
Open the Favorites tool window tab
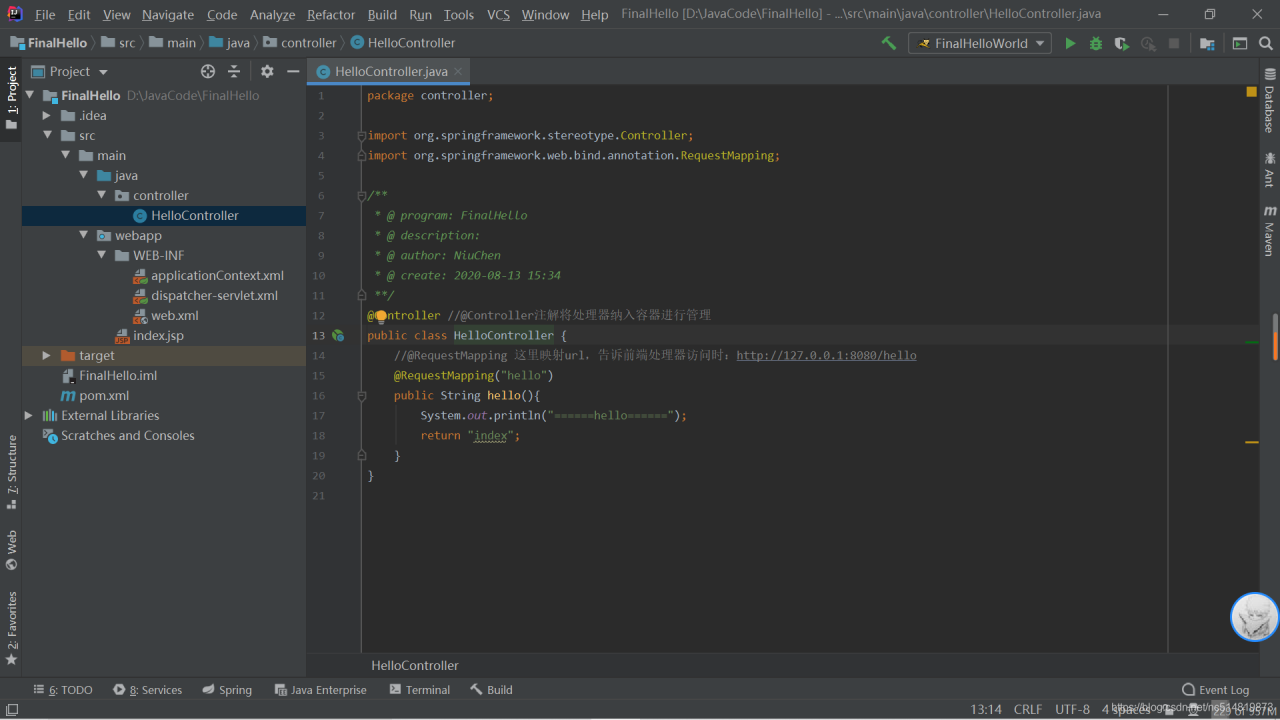[x=12, y=628]
